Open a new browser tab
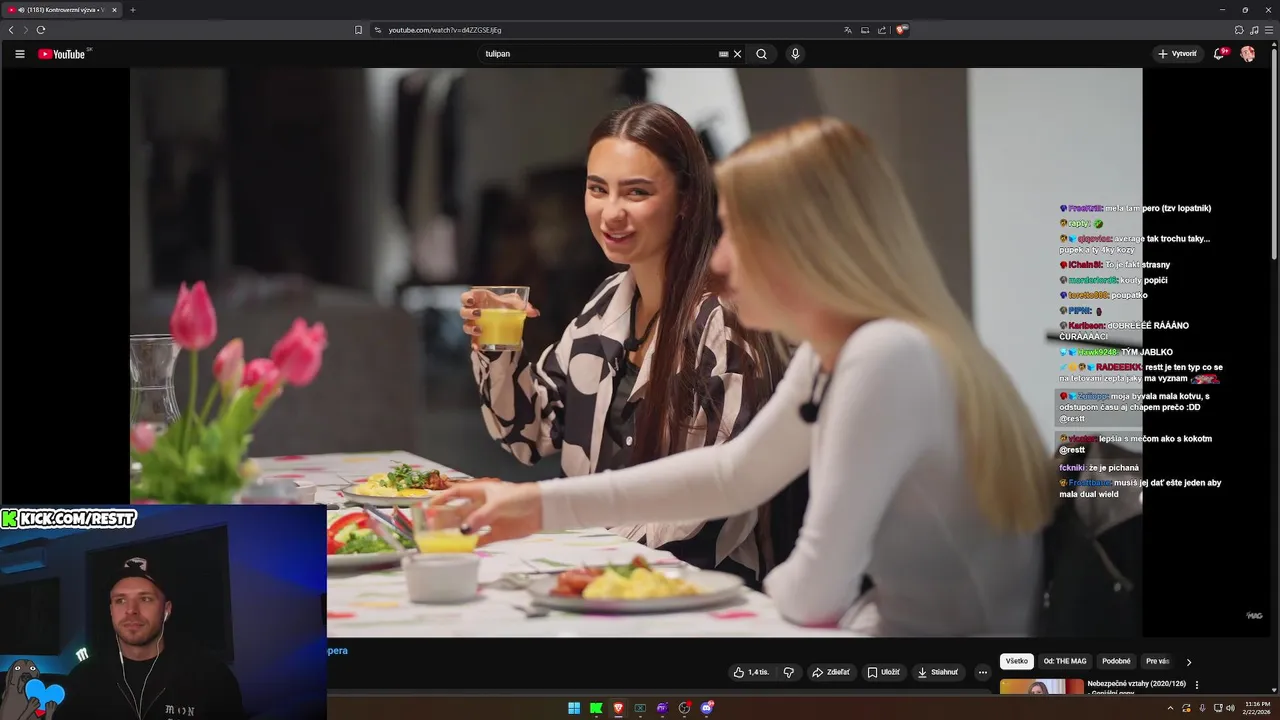 click(132, 10)
